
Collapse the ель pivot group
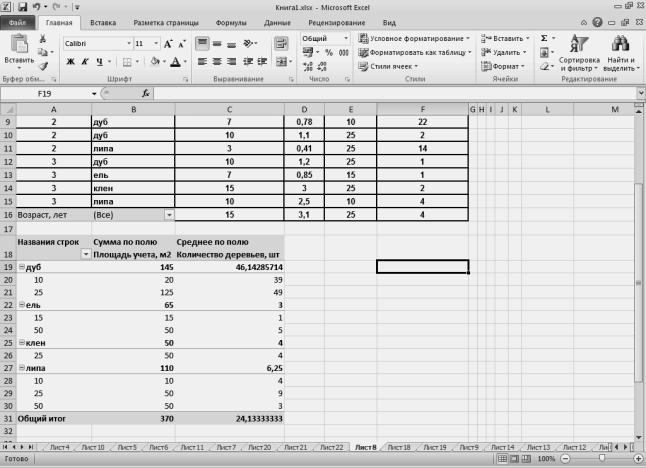pos(22,305)
